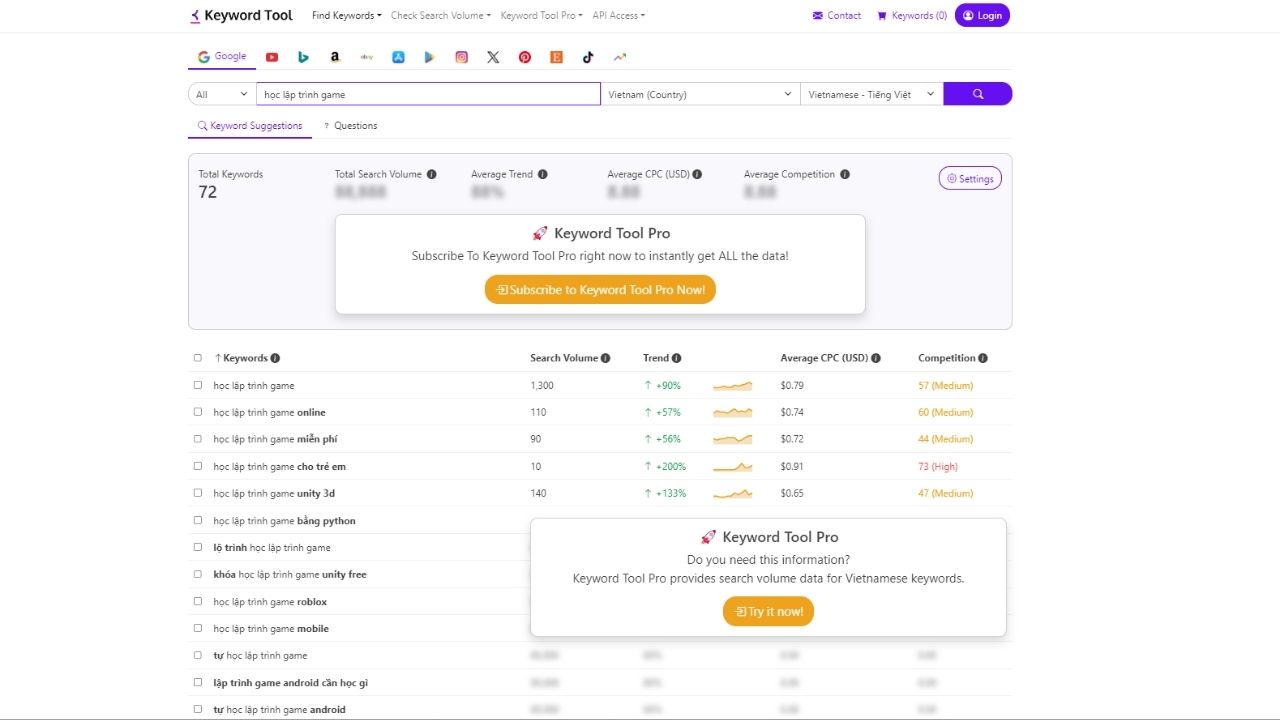Check the 'học lập trình game online' row
This screenshot has width=1280, height=720.
198,412
